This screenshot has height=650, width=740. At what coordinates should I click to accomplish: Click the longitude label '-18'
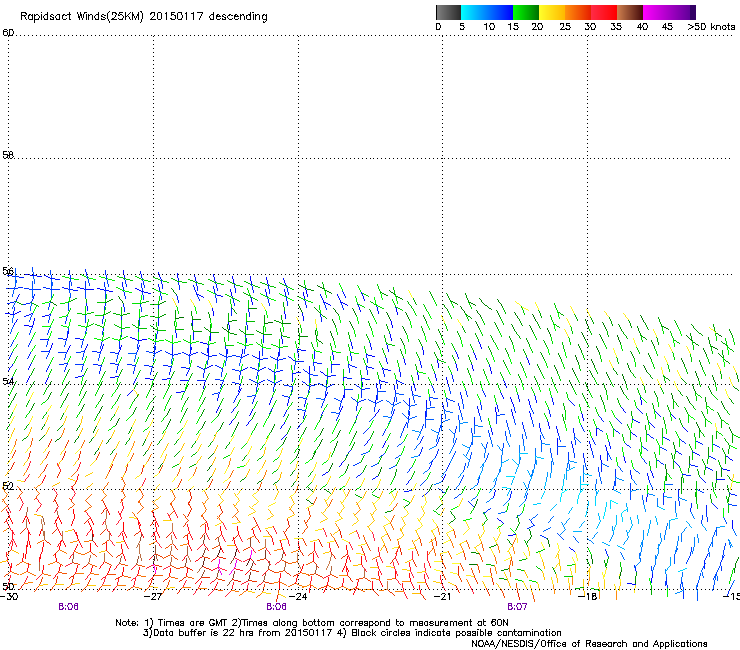[588, 597]
